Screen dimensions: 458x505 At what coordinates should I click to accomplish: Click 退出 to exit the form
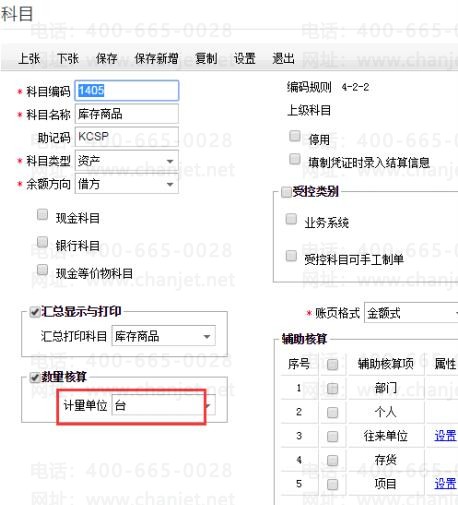(x=283, y=59)
